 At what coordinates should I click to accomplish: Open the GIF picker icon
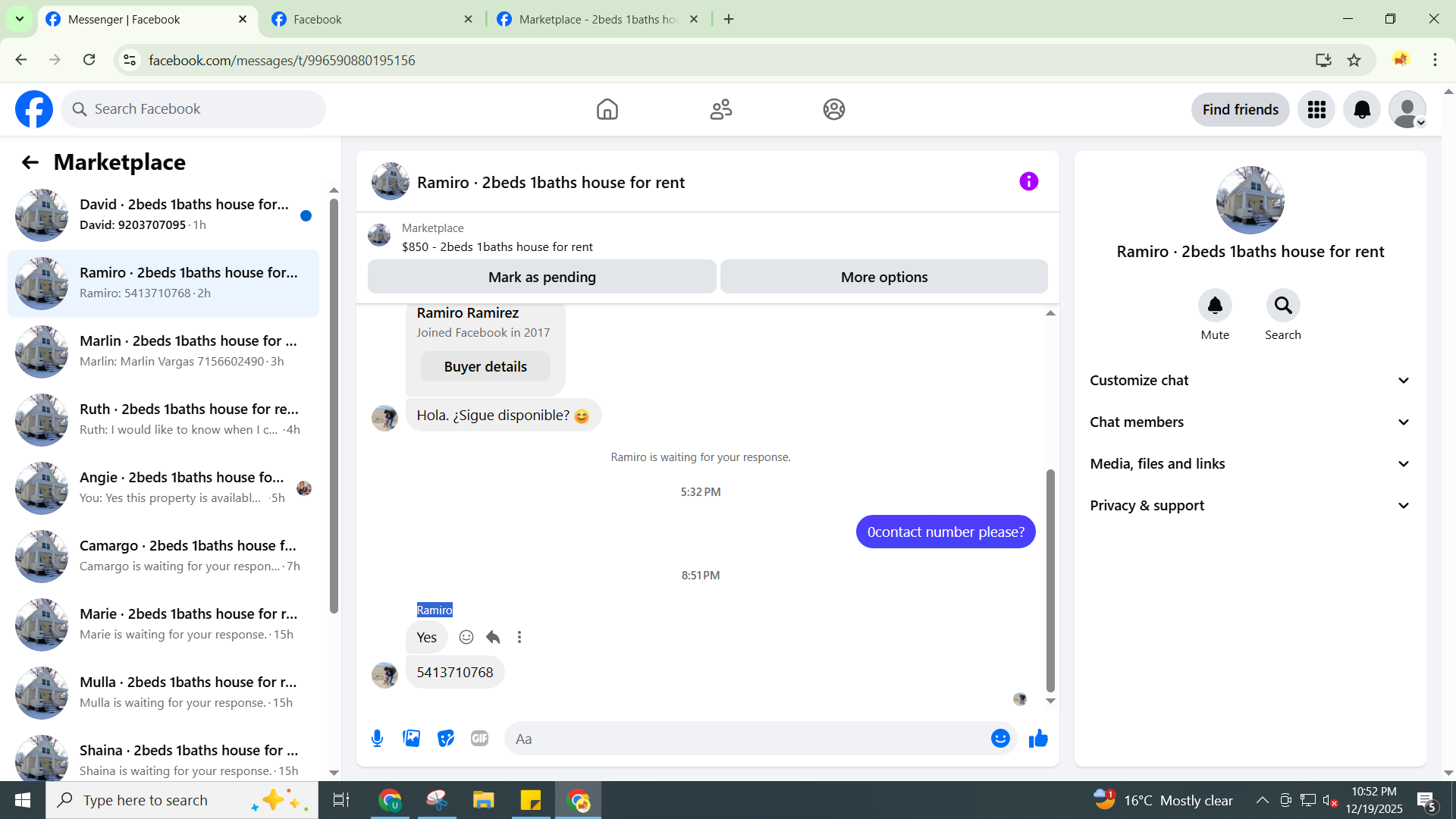[479, 739]
